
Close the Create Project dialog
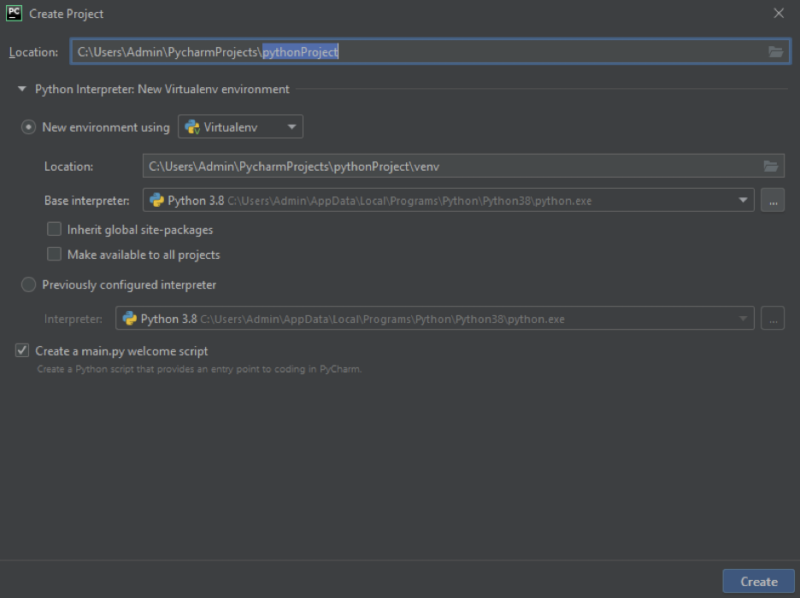coord(779,13)
